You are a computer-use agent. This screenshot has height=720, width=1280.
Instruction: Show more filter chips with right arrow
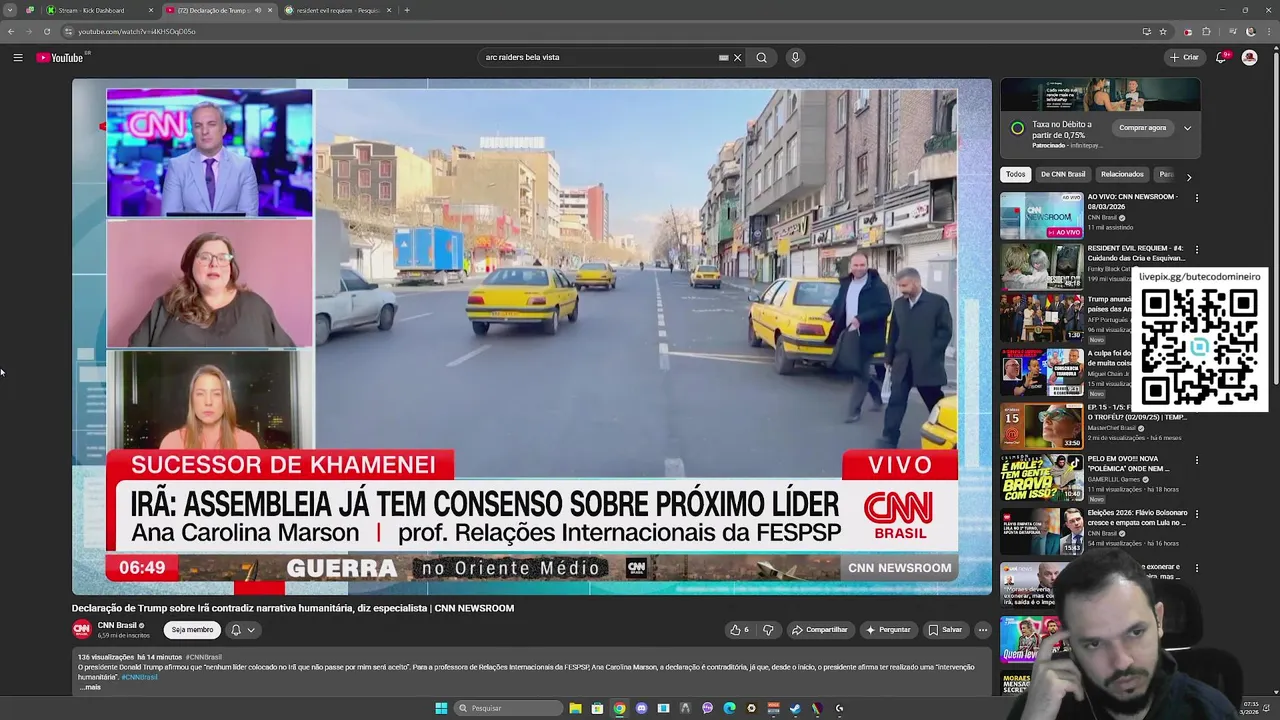(1189, 176)
